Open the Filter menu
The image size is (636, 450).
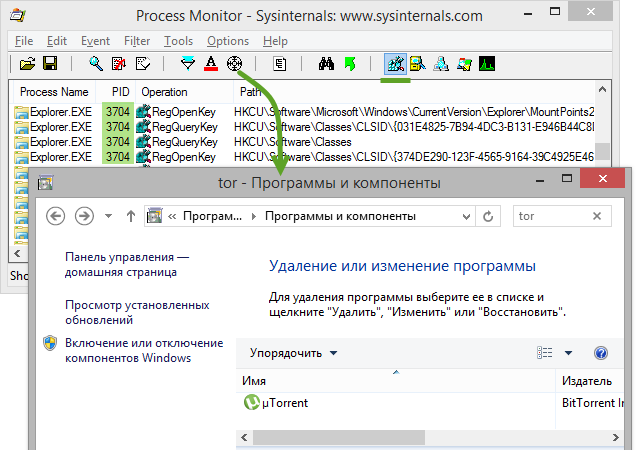(137, 41)
